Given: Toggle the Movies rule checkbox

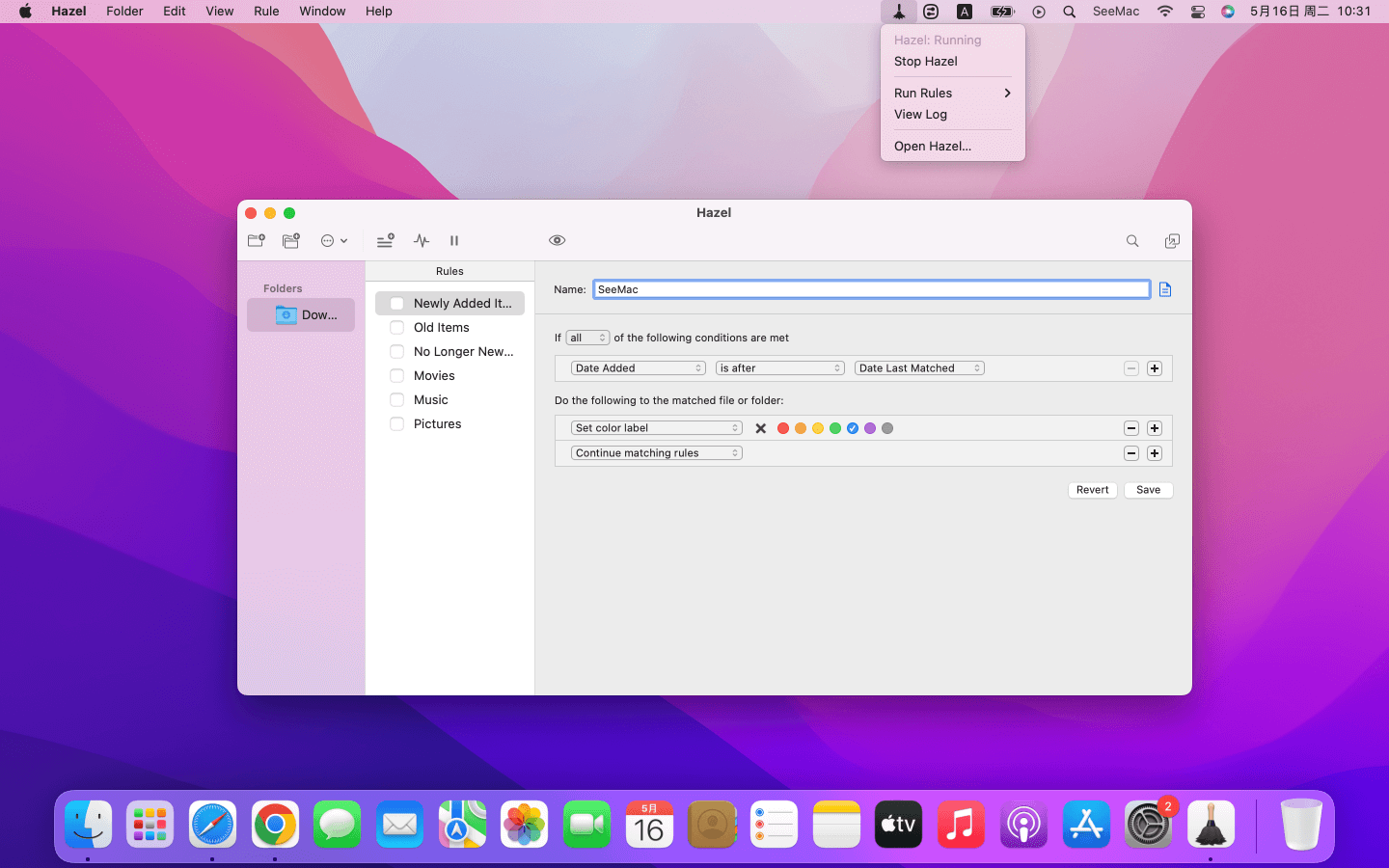Looking at the screenshot, I should (396, 376).
